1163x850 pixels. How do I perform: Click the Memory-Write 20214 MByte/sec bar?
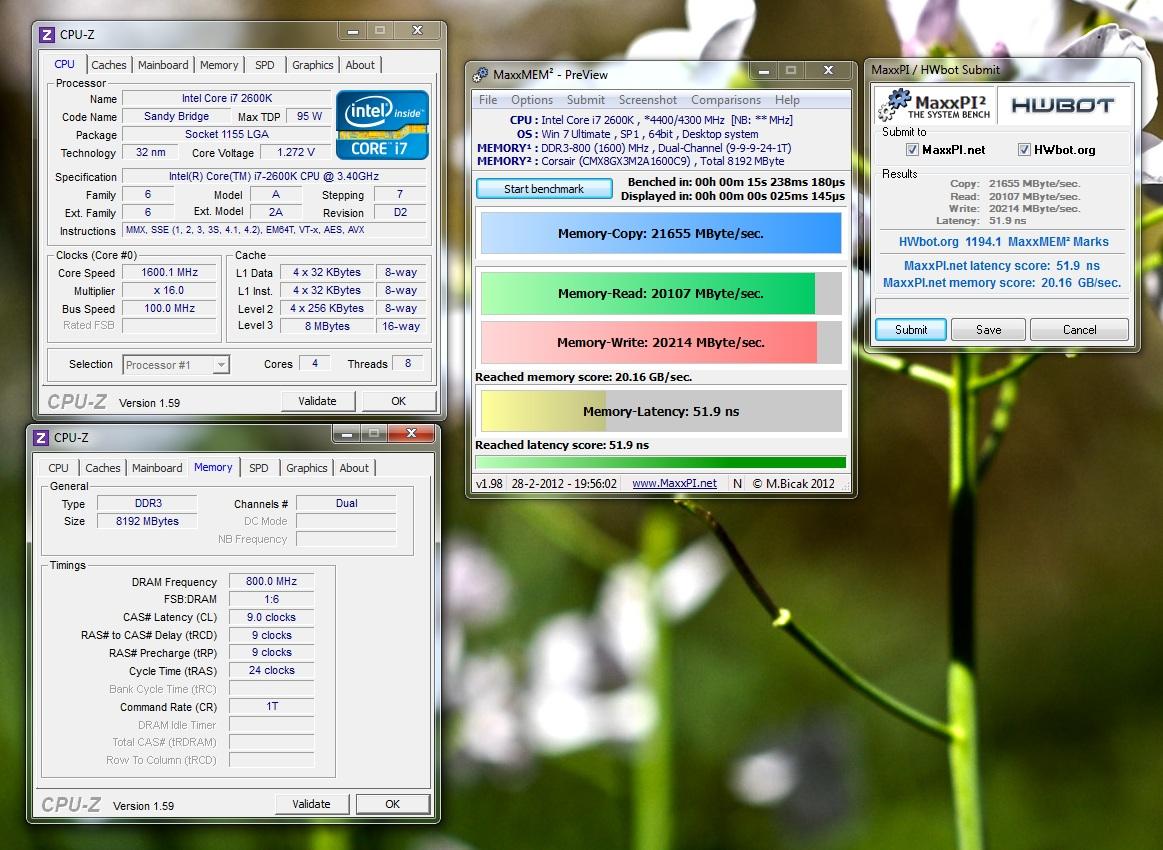pyautogui.click(x=661, y=343)
